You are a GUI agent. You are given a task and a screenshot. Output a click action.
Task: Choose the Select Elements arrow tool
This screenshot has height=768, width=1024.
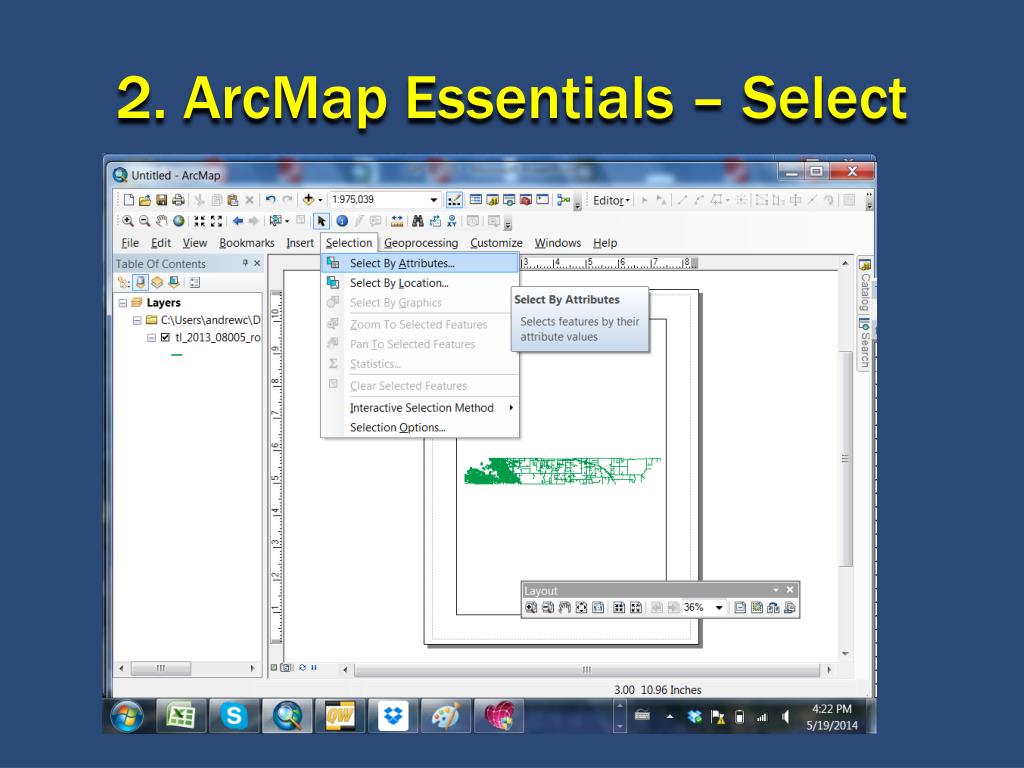(321, 221)
